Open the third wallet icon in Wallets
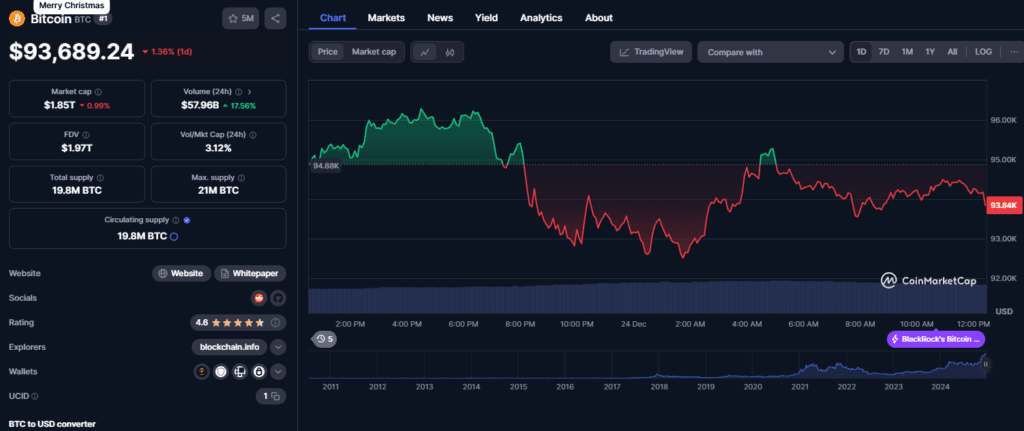The width and height of the screenshot is (1024, 431). click(240, 372)
